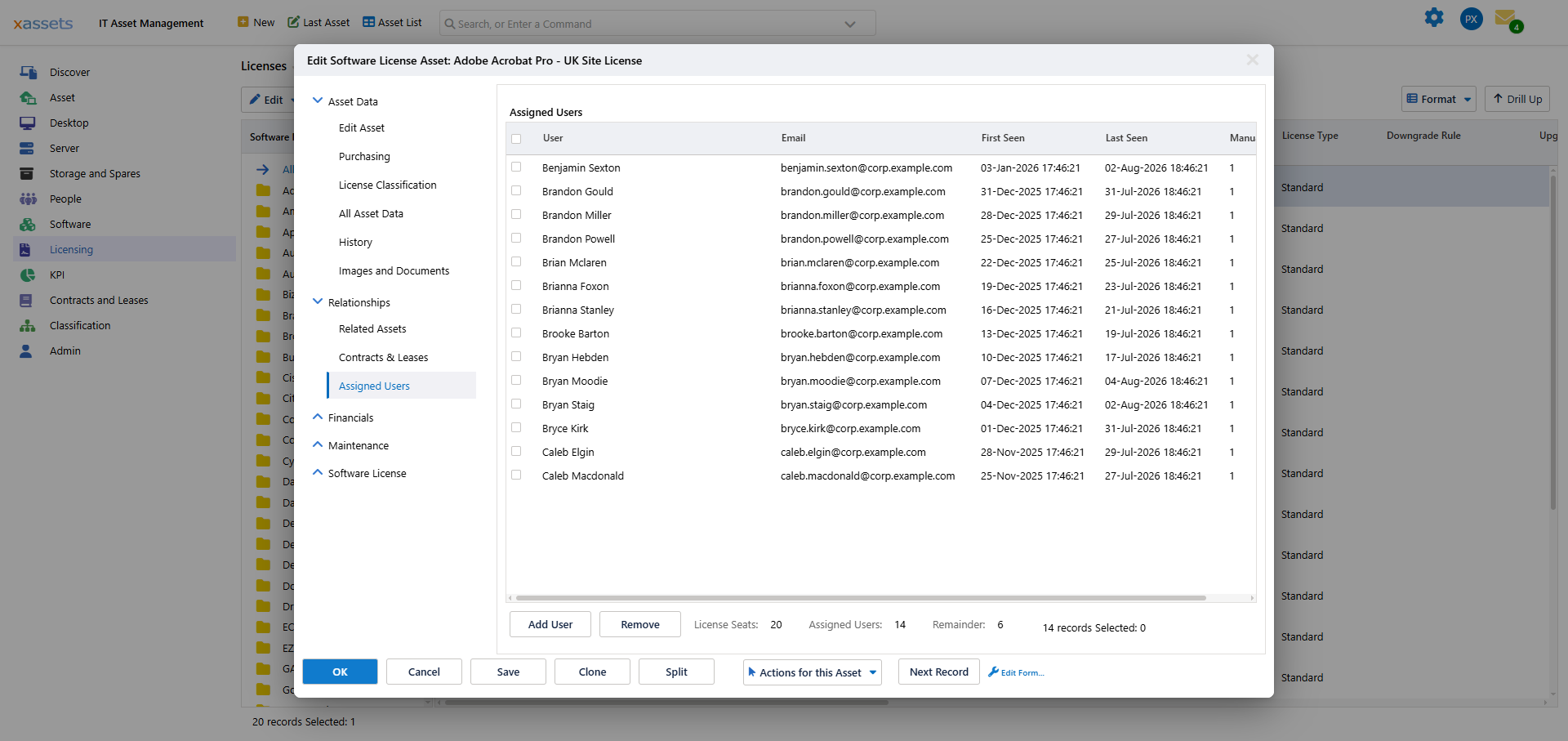The height and width of the screenshot is (741, 1568).
Task: Open the History page
Action: 355,242
